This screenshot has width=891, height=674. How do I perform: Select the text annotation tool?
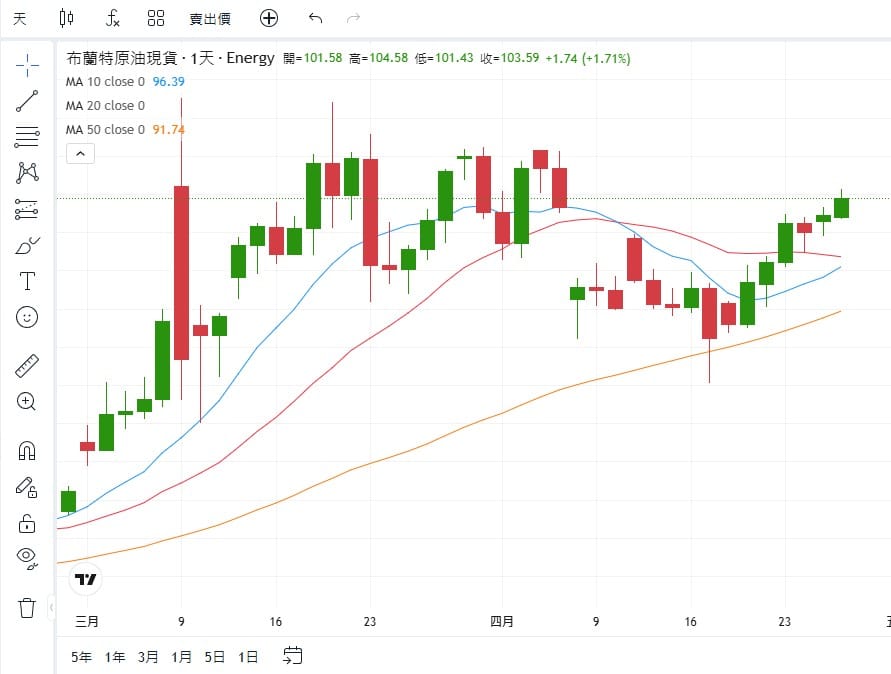tap(27, 281)
